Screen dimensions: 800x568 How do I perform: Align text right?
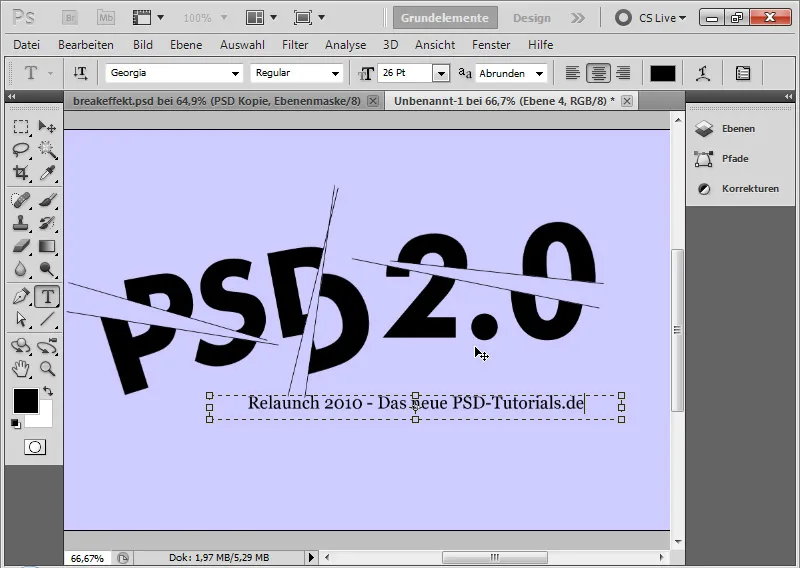[622, 73]
